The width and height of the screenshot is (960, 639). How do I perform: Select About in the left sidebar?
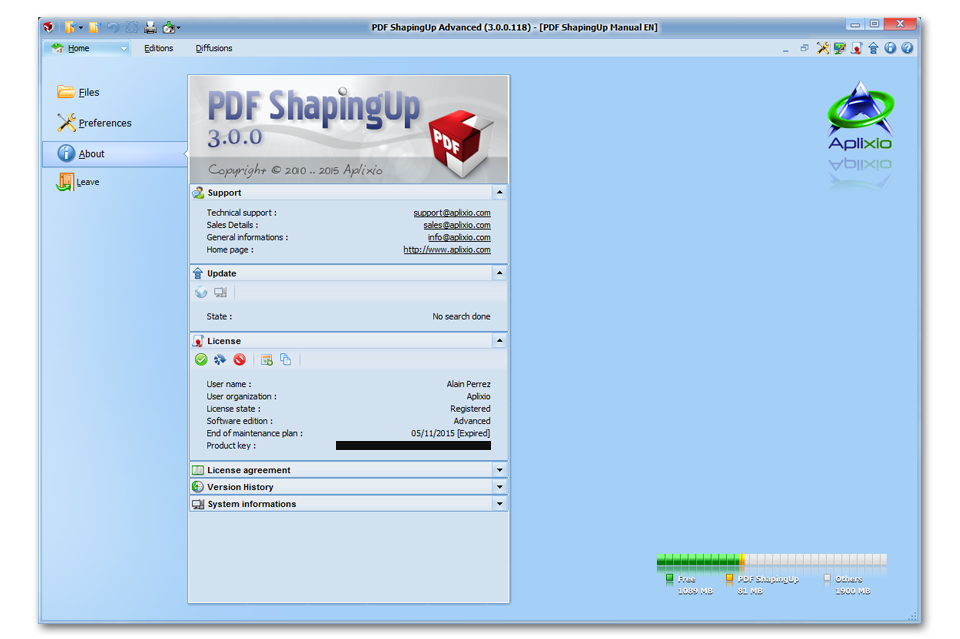coord(114,154)
